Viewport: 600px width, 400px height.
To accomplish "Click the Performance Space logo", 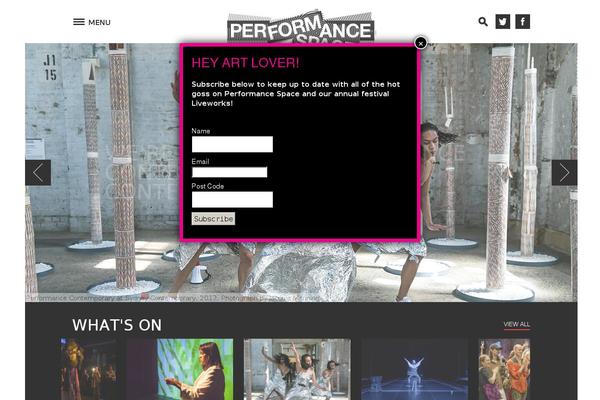I will (x=300, y=26).
